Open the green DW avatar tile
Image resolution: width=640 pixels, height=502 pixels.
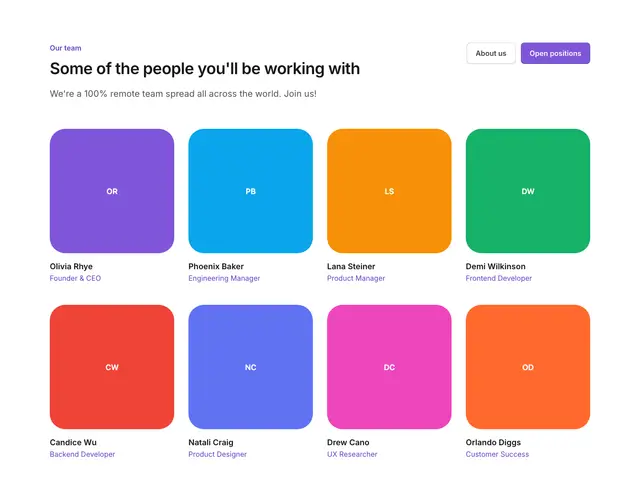pos(528,191)
